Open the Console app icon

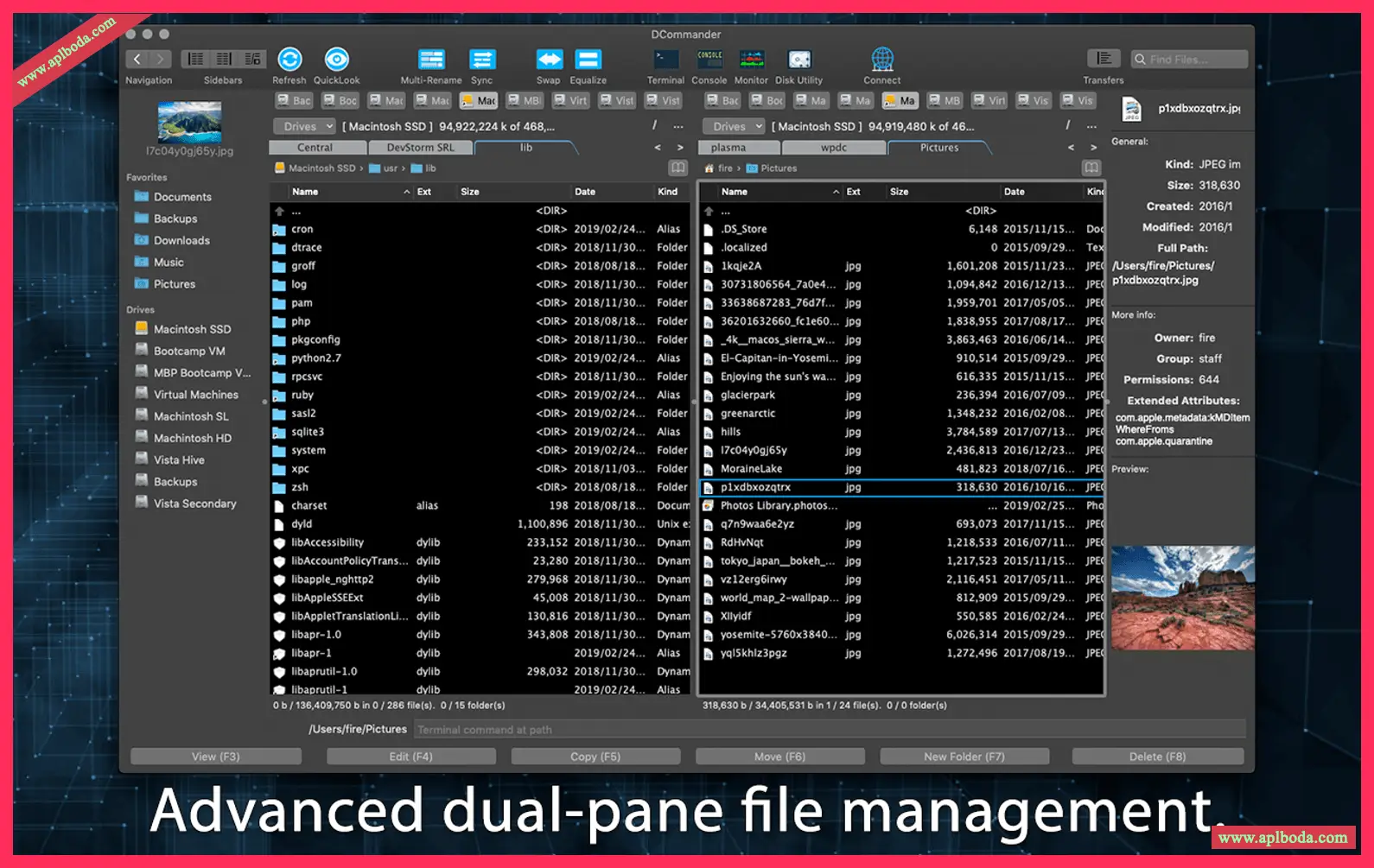(x=709, y=60)
